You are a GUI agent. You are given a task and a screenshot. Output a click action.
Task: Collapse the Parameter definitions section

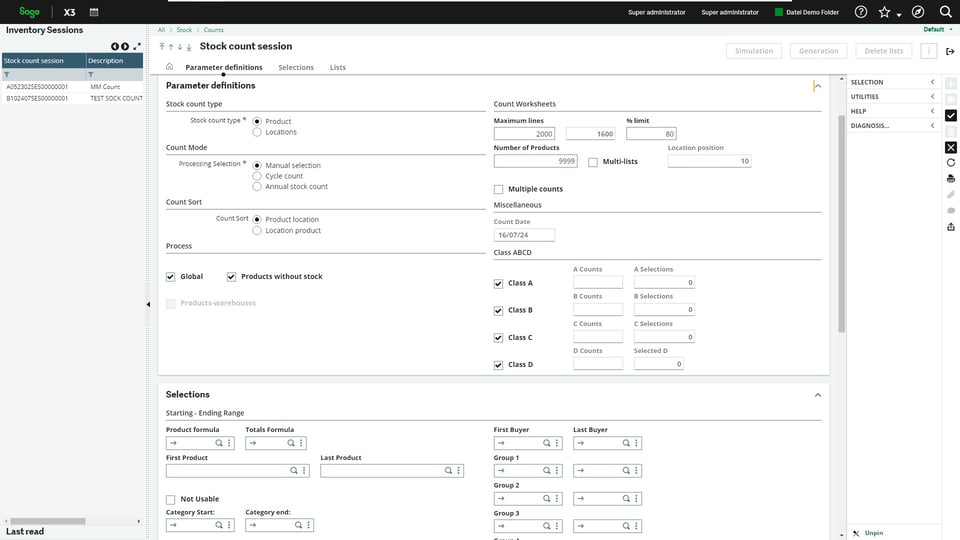[x=818, y=86]
